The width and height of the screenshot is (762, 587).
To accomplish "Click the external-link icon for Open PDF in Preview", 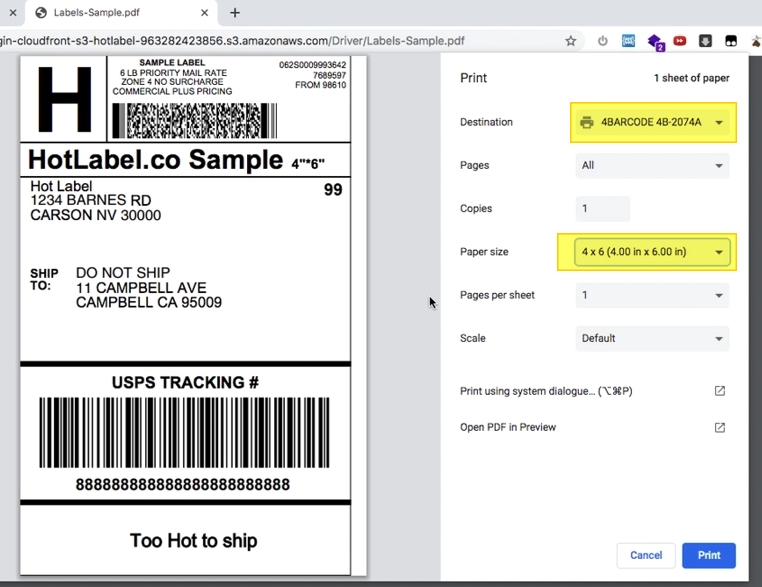I will [x=719, y=427].
